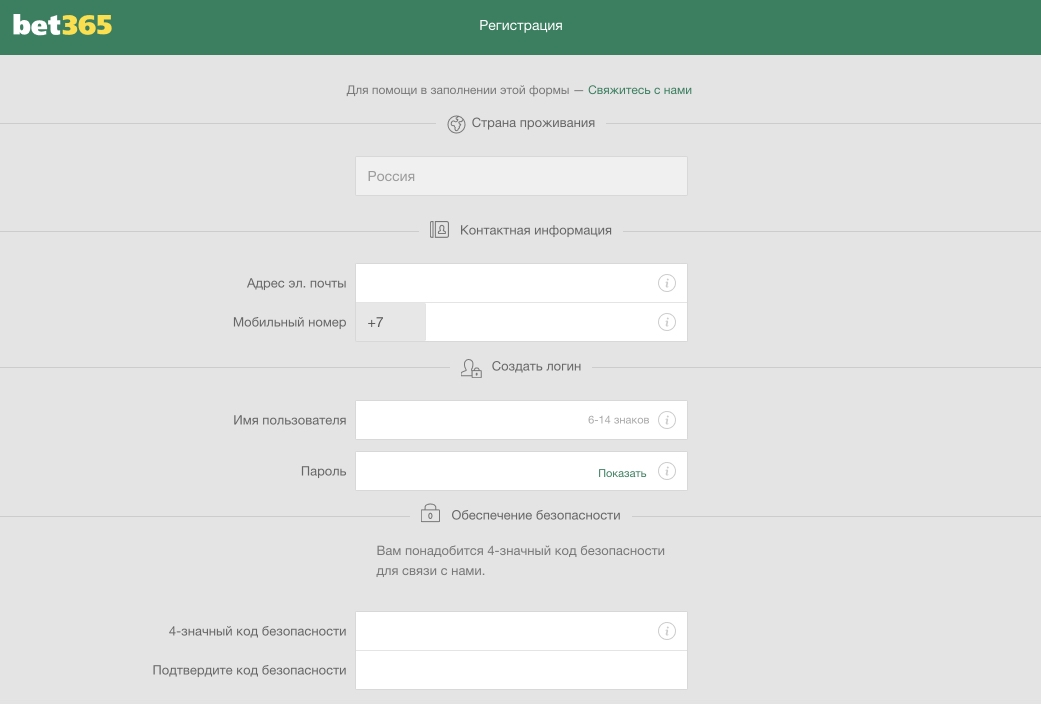Screen dimensions: 1041x704
Task: Open the Свяжитесь с нами link
Action: [639, 90]
